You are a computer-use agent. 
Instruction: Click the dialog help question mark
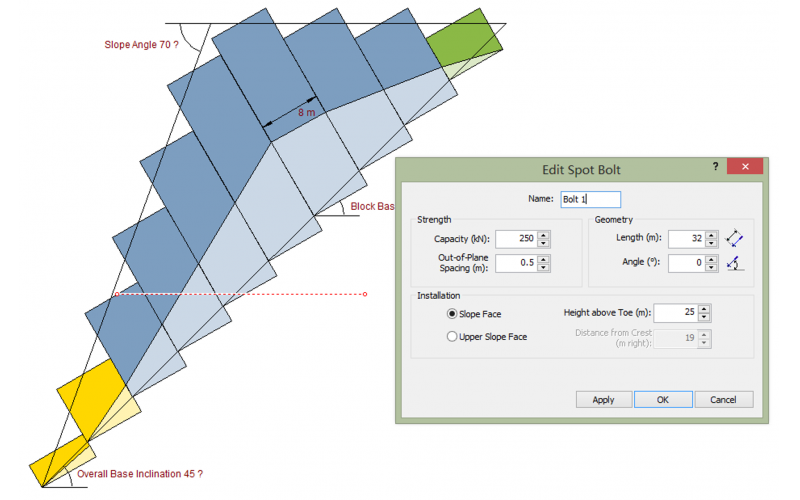point(716,169)
